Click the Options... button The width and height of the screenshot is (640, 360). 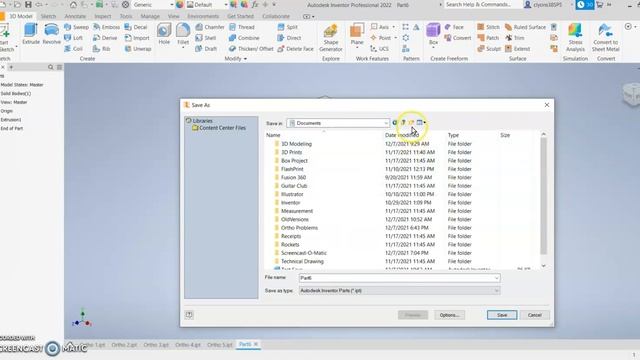[449, 315]
